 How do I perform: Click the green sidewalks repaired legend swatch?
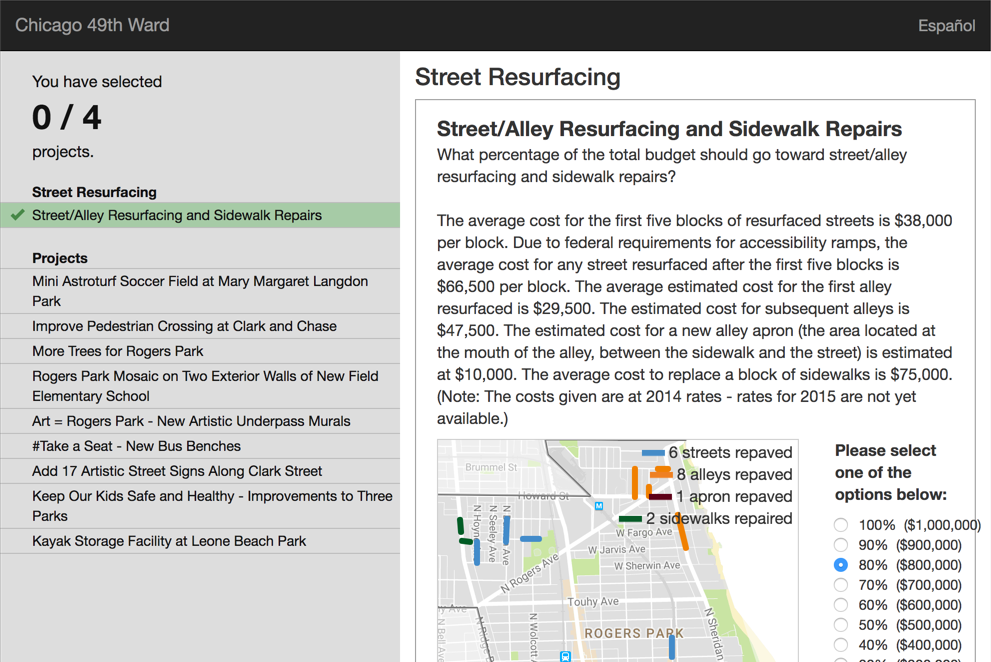631,519
